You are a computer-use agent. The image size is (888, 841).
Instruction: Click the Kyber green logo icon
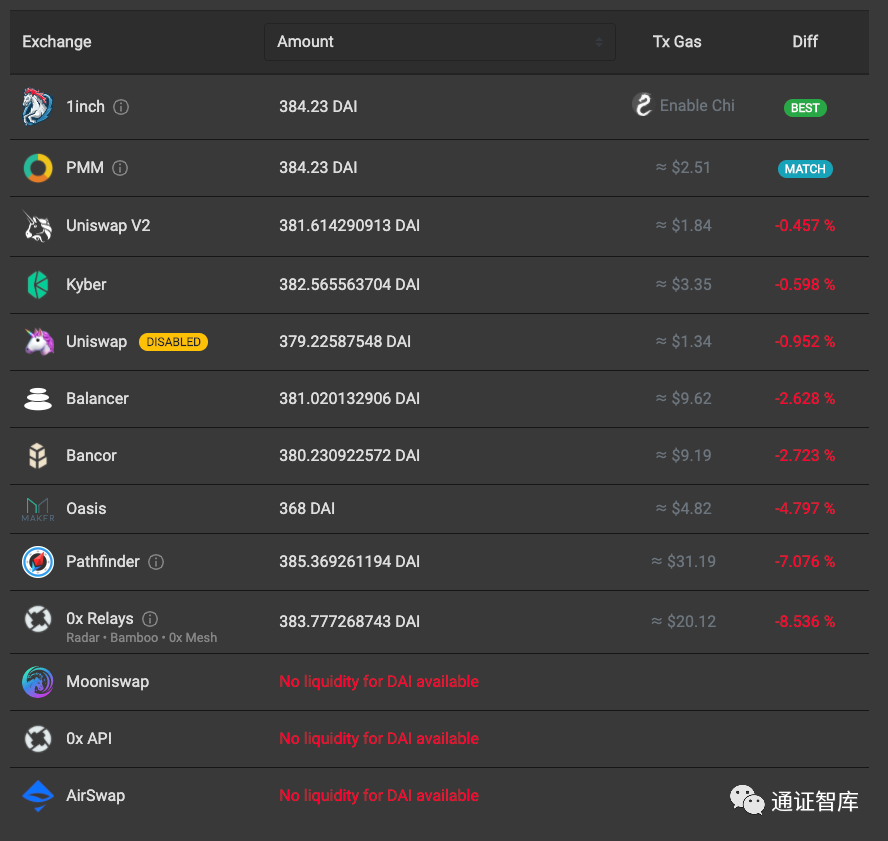click(38, 285)
